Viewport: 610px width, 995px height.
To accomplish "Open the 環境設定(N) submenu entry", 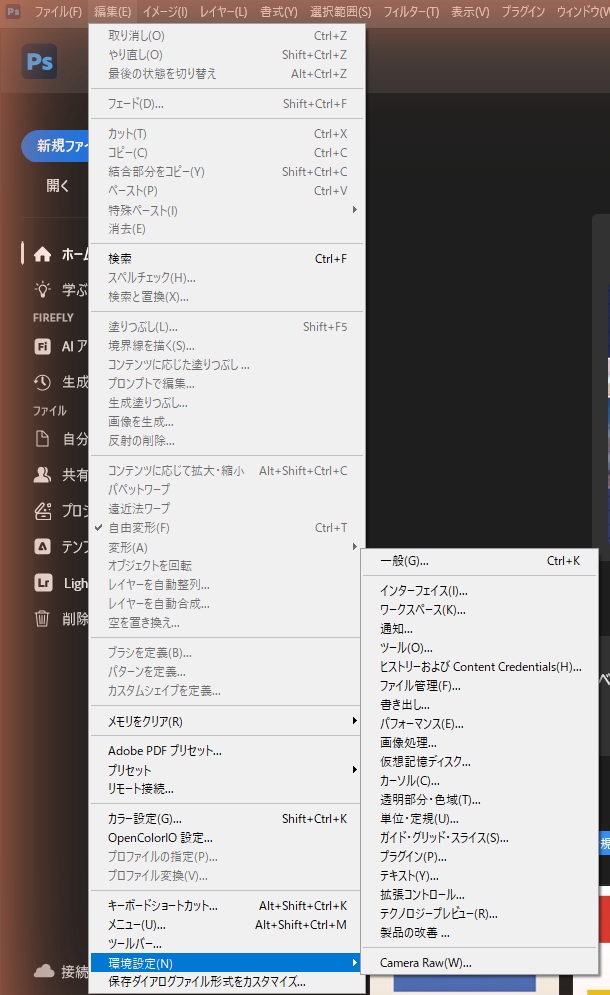I will pyautogui.click(x=227, y=963).
